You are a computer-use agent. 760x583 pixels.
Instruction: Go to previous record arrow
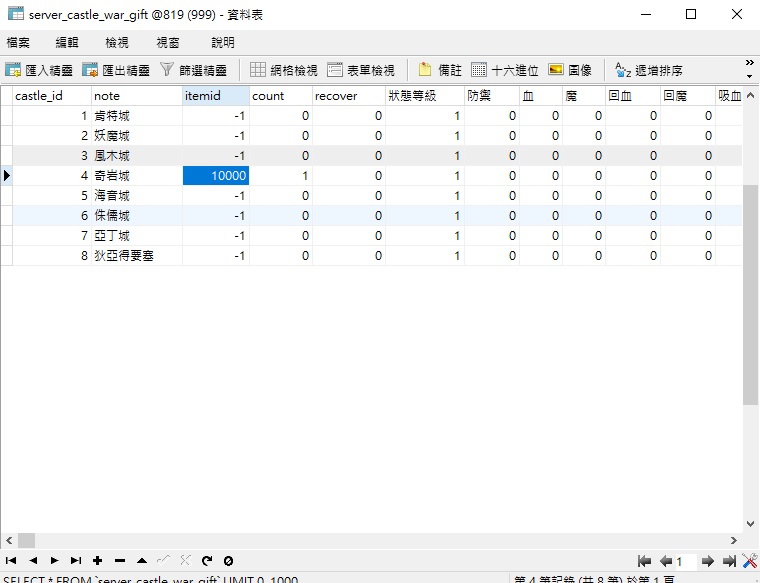click(x=33, y=561)
